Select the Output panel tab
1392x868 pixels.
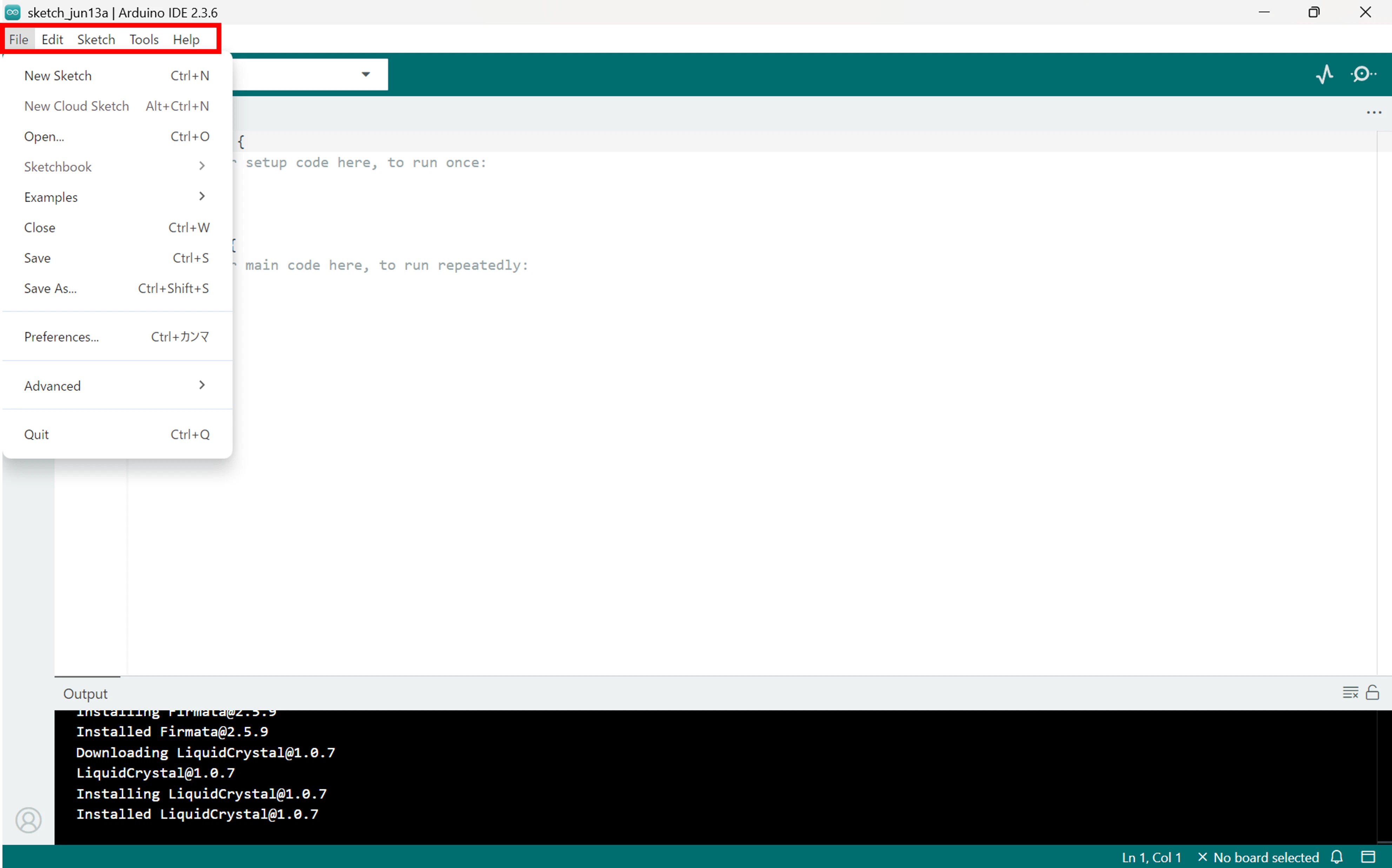pyautogui.click(x=86, y=693)
